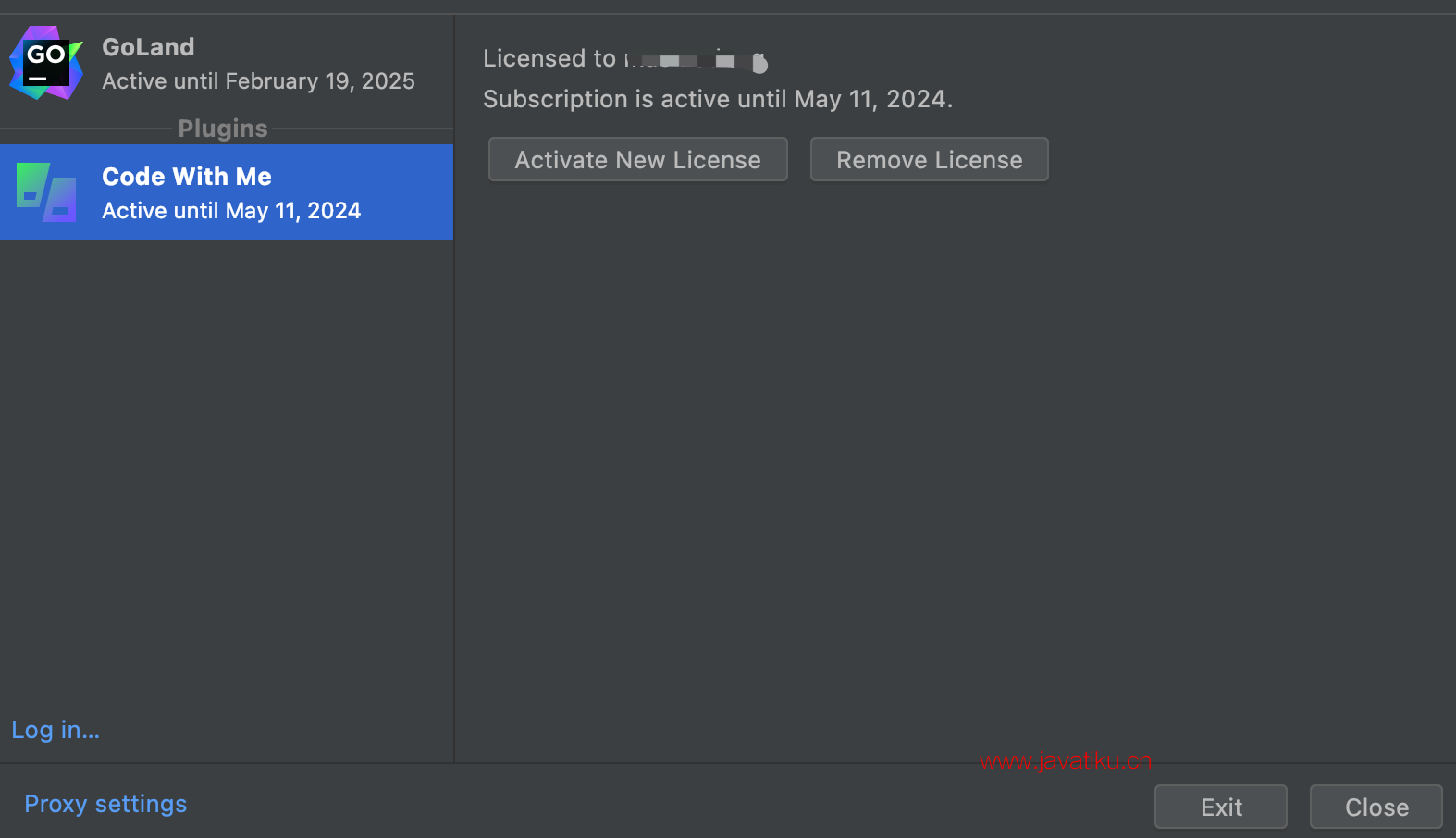Click Activate New License button
Screen dimensions: 1456x838
click(x=638, y=159)
